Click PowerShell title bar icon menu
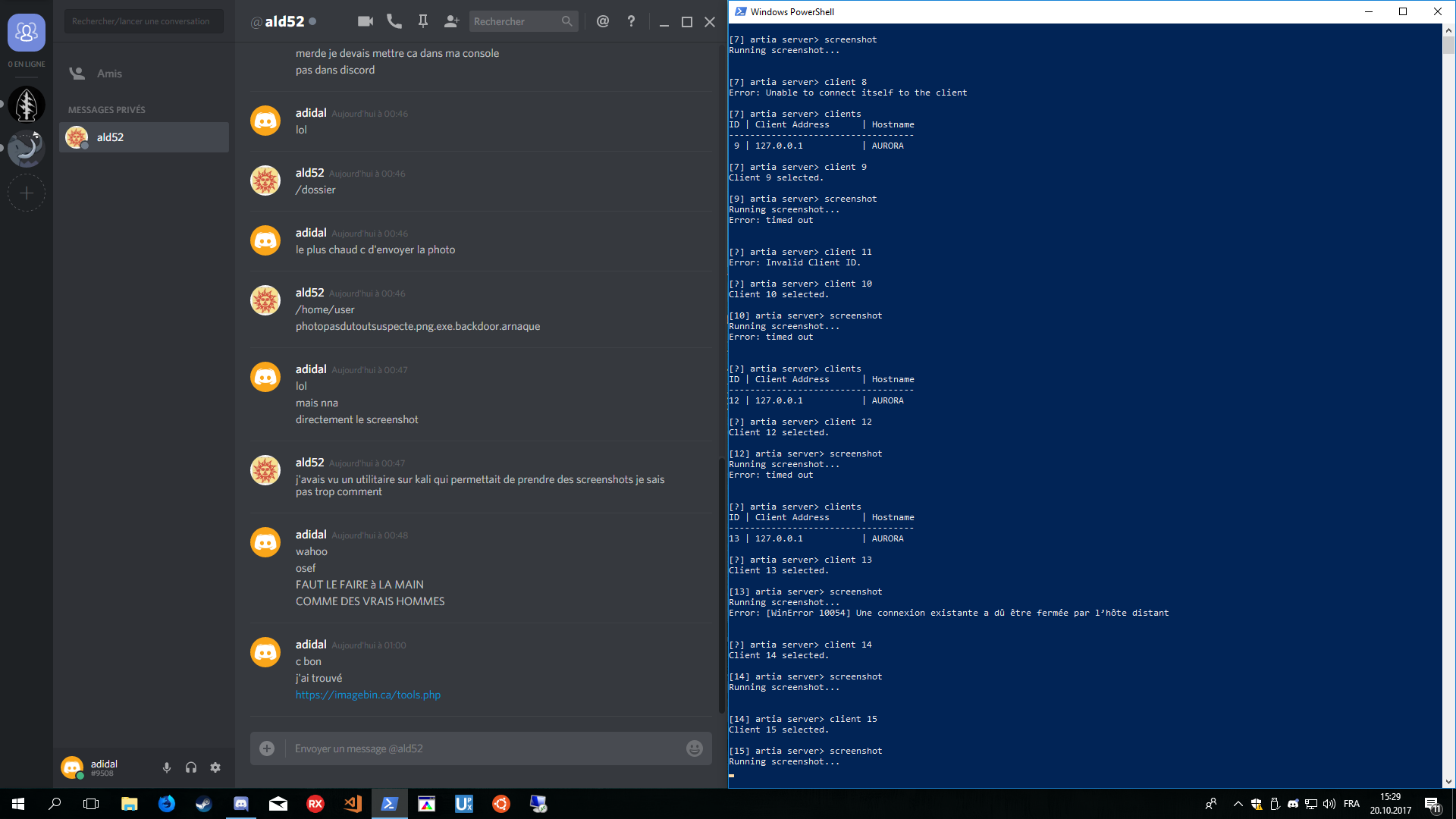 [740, 11]
